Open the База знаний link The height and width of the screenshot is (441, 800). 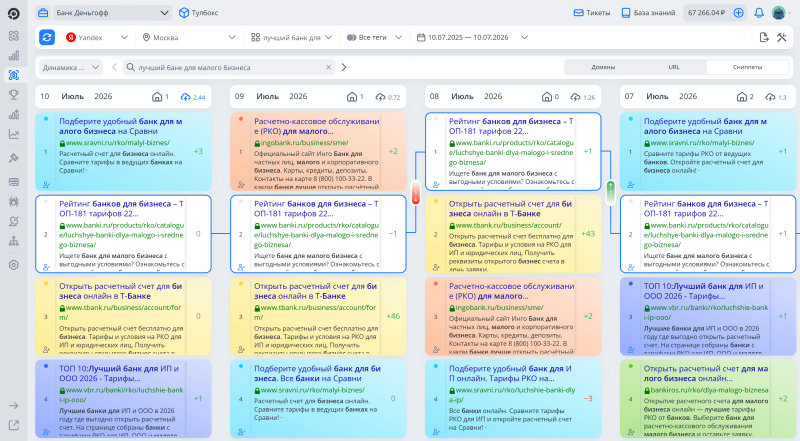point(648,13)
